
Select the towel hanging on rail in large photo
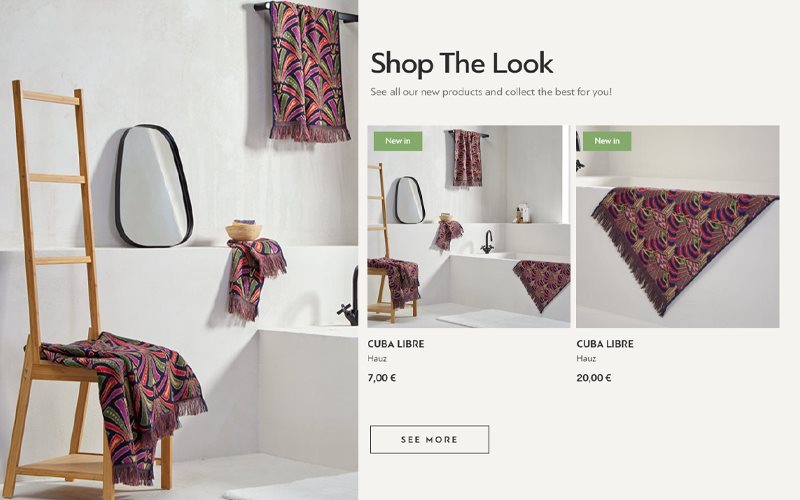tap(308, 71)
